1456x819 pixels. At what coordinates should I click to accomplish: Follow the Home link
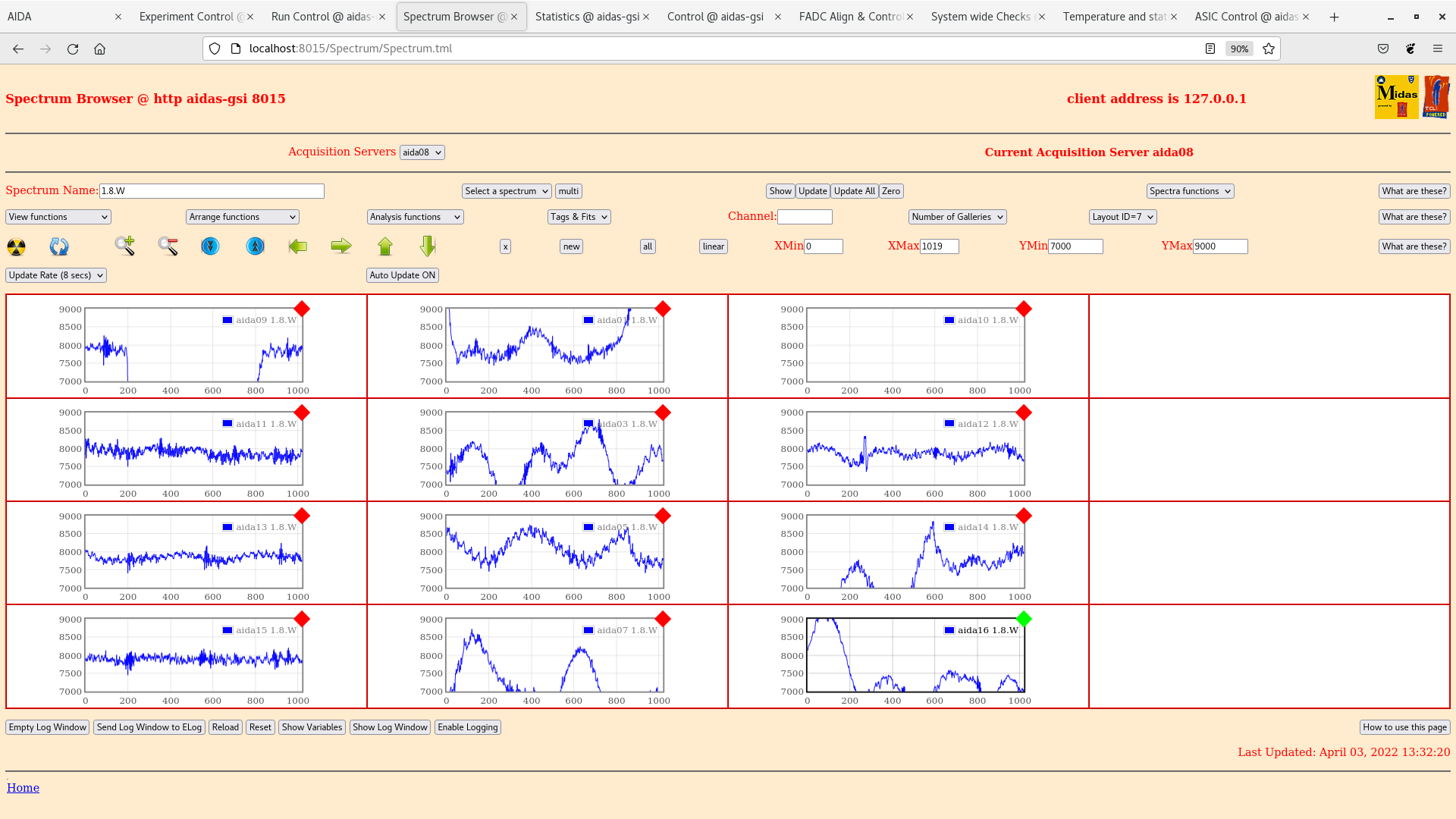click(23, 788)
